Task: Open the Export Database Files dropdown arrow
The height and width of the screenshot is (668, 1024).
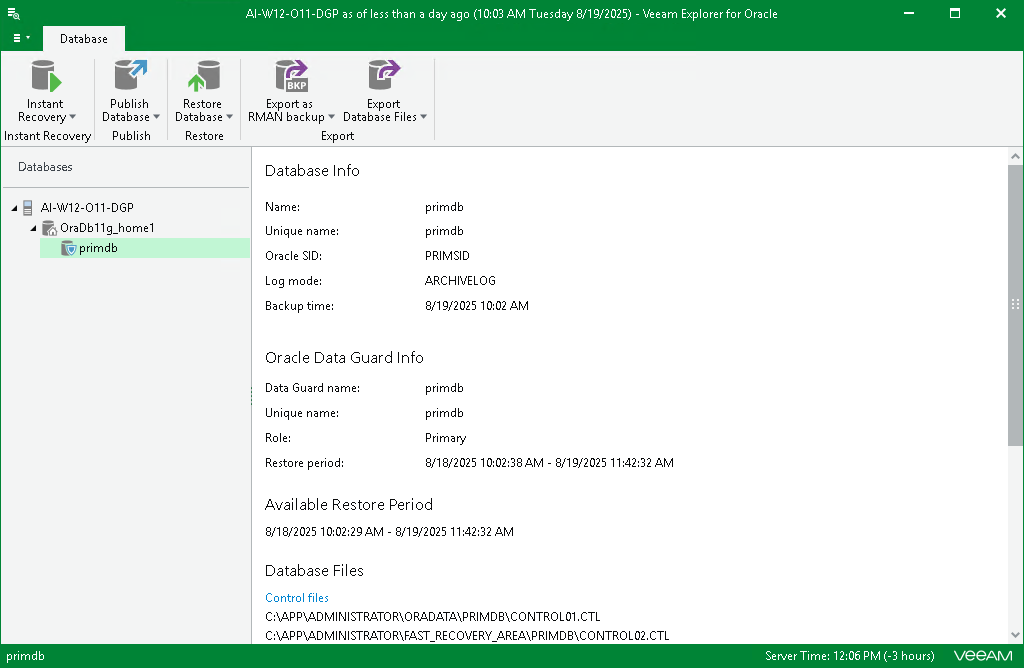Action: pyautogui.click(x=423, y=117)
